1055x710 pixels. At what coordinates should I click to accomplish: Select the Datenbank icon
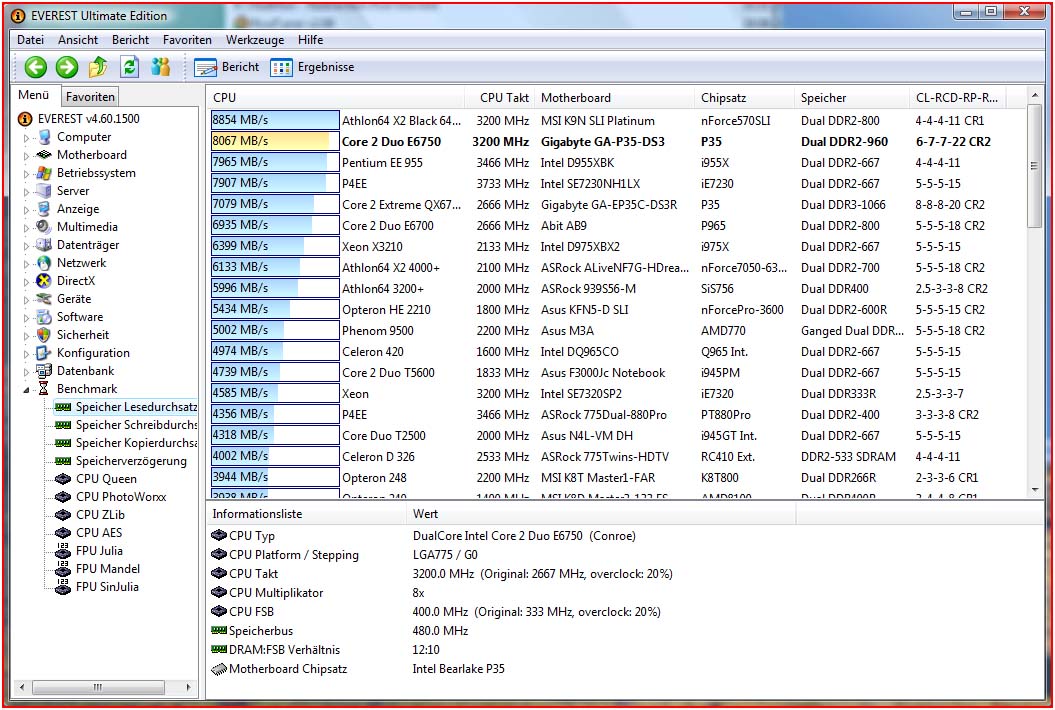pyautogui.click(x=44, y=371)
